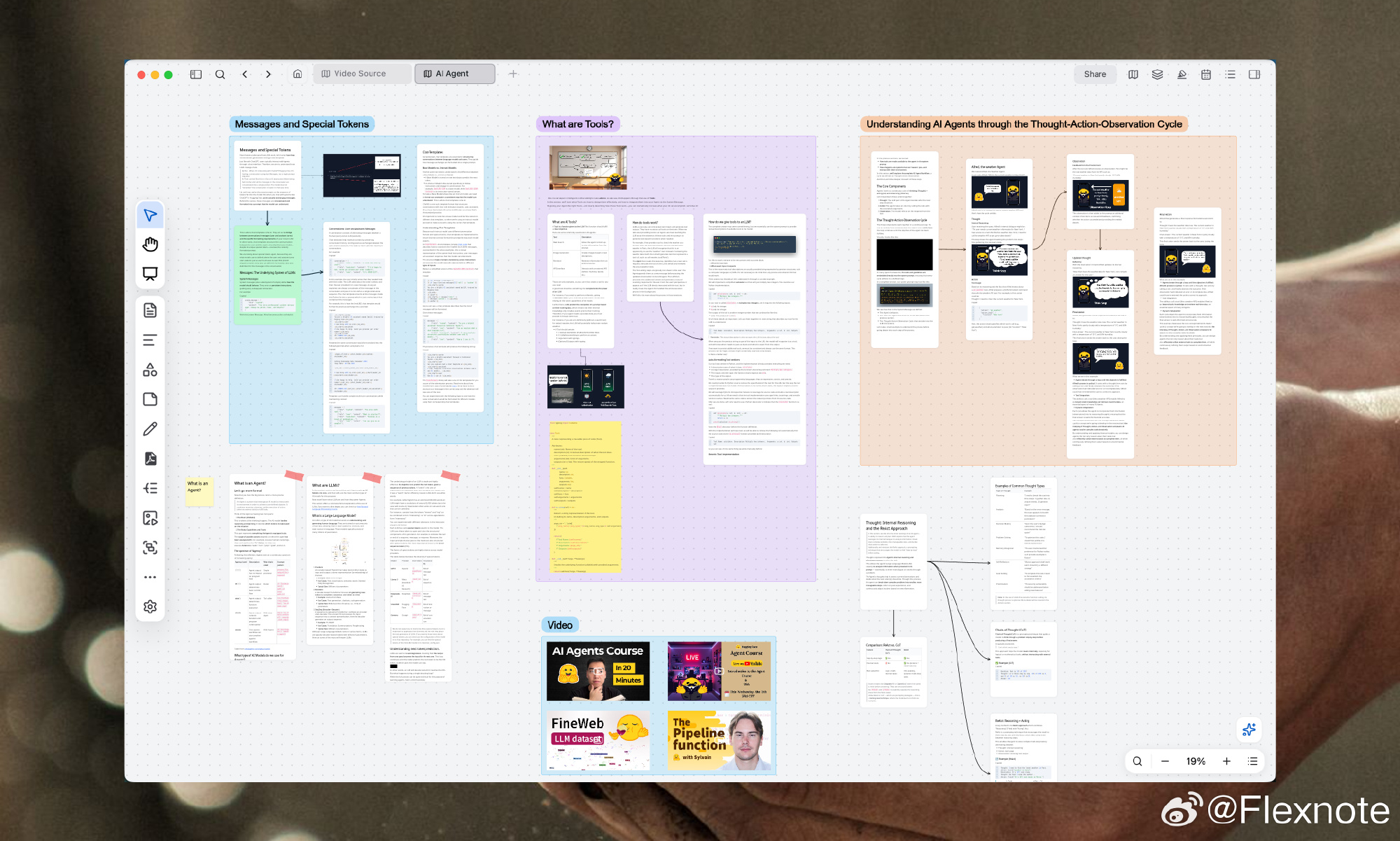Click the 19% zoom level
The height and width of the screenshot is (841, 1400).
pos(1196,761)
